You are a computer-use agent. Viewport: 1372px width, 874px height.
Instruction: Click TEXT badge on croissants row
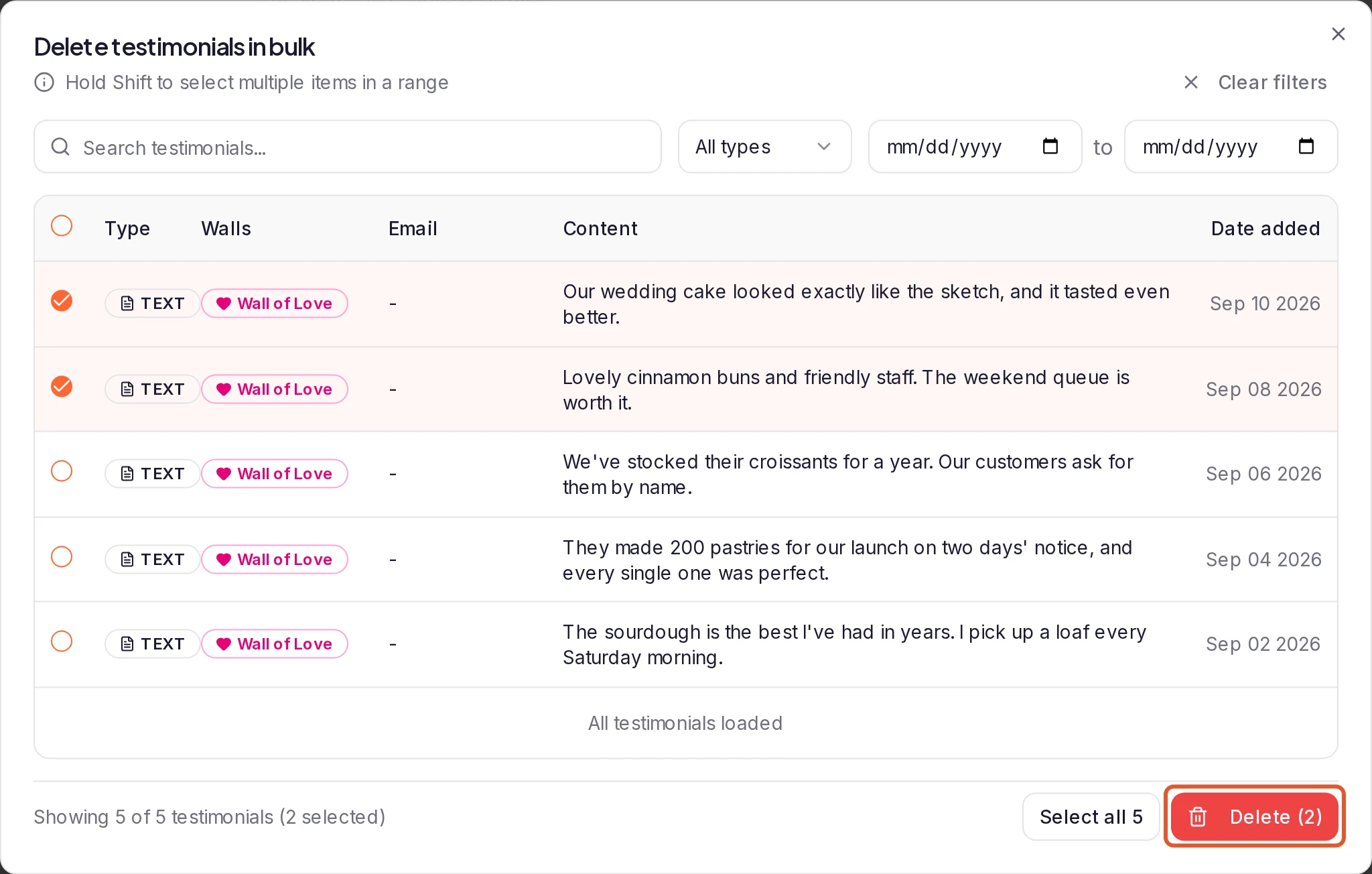(153, 474)
